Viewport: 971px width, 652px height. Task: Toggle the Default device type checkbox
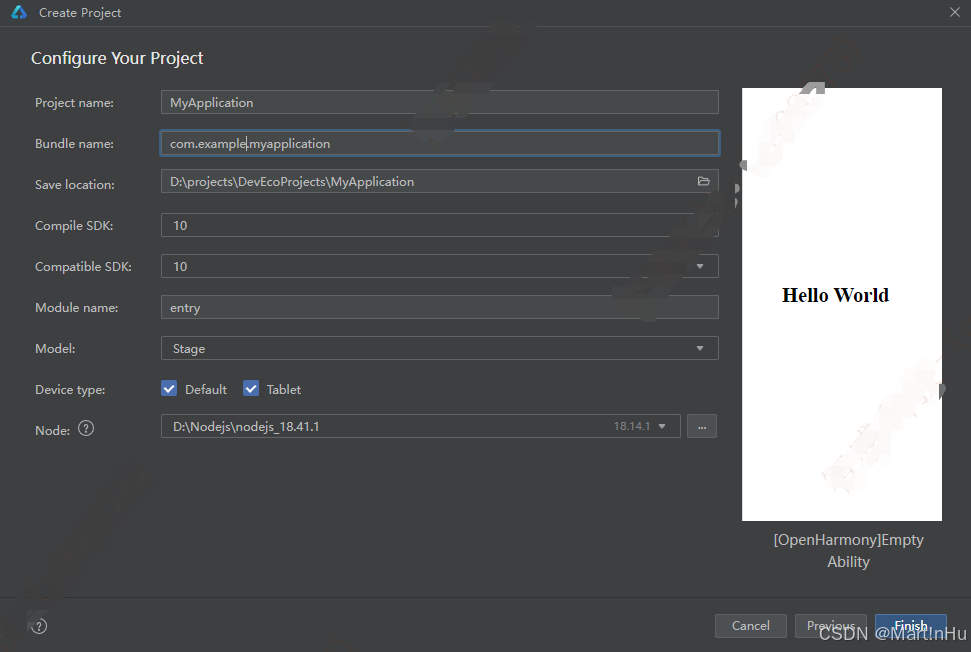tap(169, 389)
